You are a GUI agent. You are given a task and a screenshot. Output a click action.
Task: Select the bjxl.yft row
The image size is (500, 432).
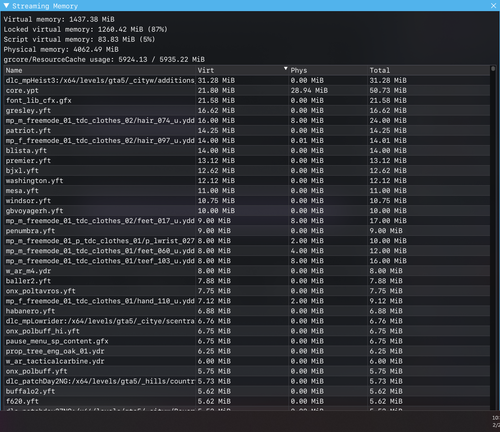click(247, 170)
